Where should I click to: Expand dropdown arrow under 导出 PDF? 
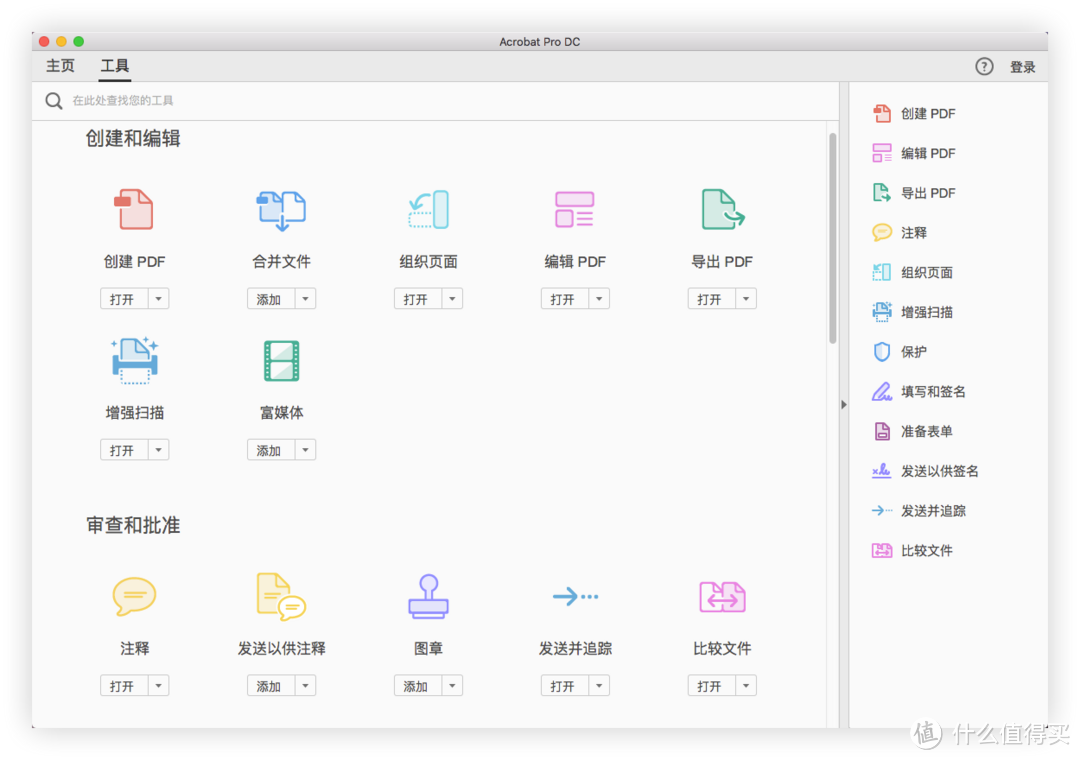(x=746, y=299)
